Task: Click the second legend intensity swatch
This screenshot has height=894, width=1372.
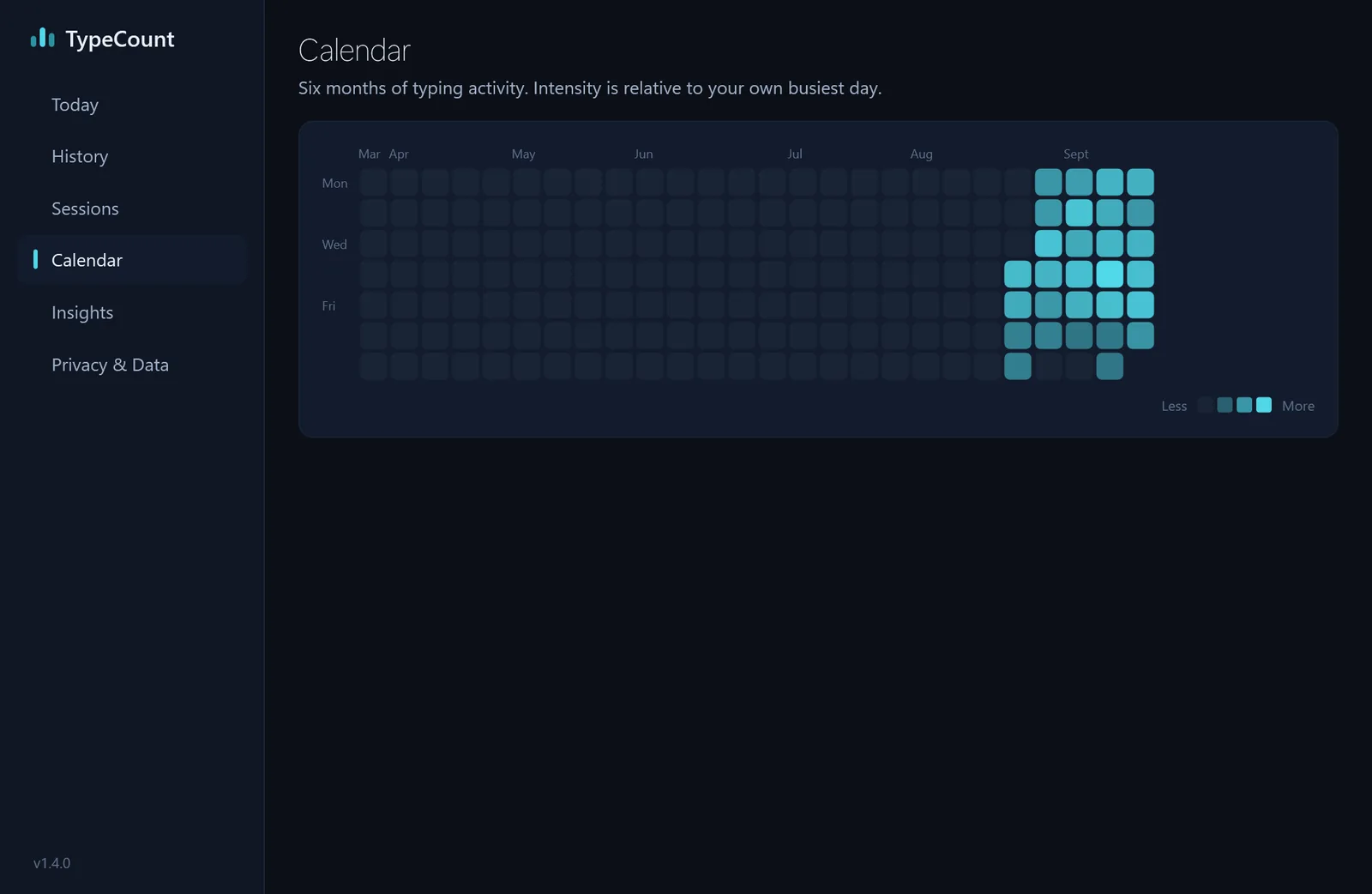Action: pos(1225,405)
